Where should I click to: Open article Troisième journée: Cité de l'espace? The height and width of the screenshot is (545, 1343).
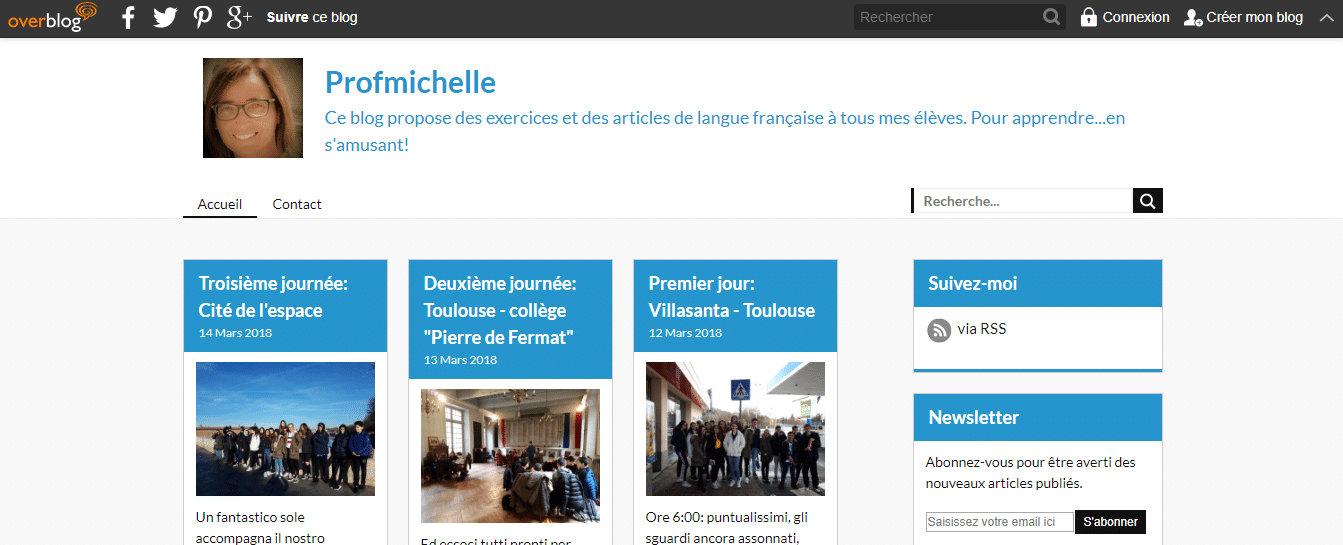[x=273, y=297]
